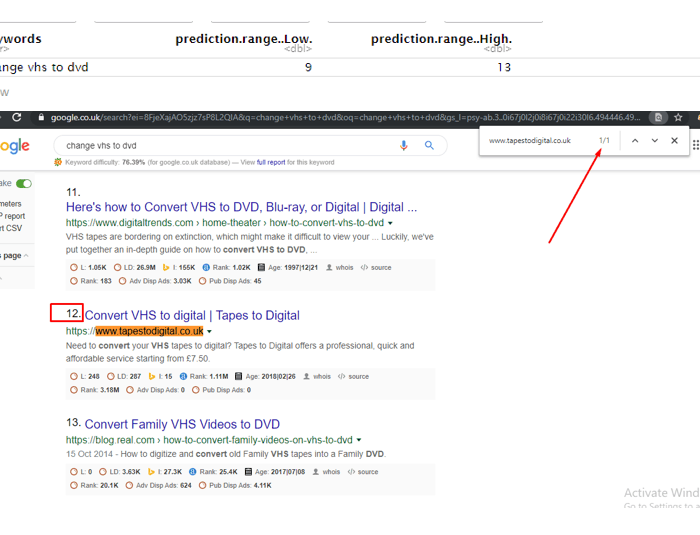Click digitaltrends L: 1.05K metric
700x535 pixels.
tap(88, 268)
